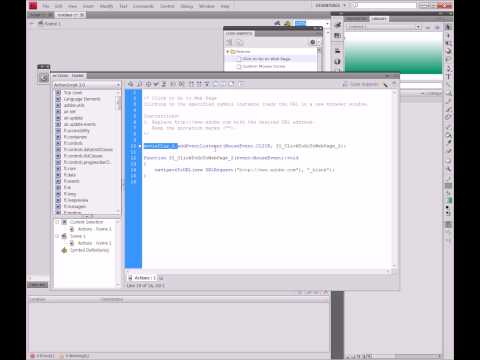The width and height of the screenshot is (480, 360).
Task: Select the Pen tool in Tools panel
Action: 448,69
